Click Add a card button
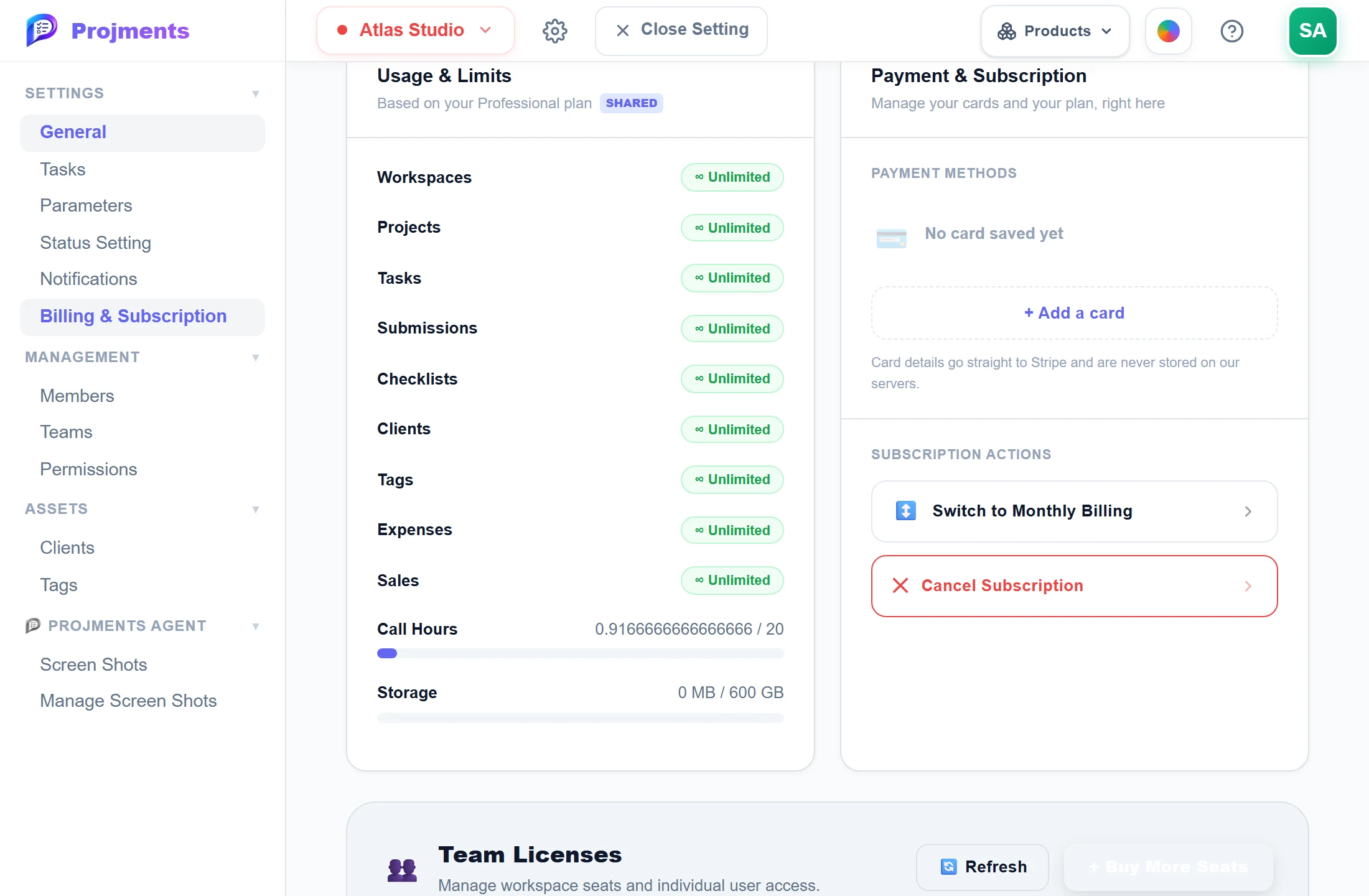Screen dimensions: 1369x896 1074,313
